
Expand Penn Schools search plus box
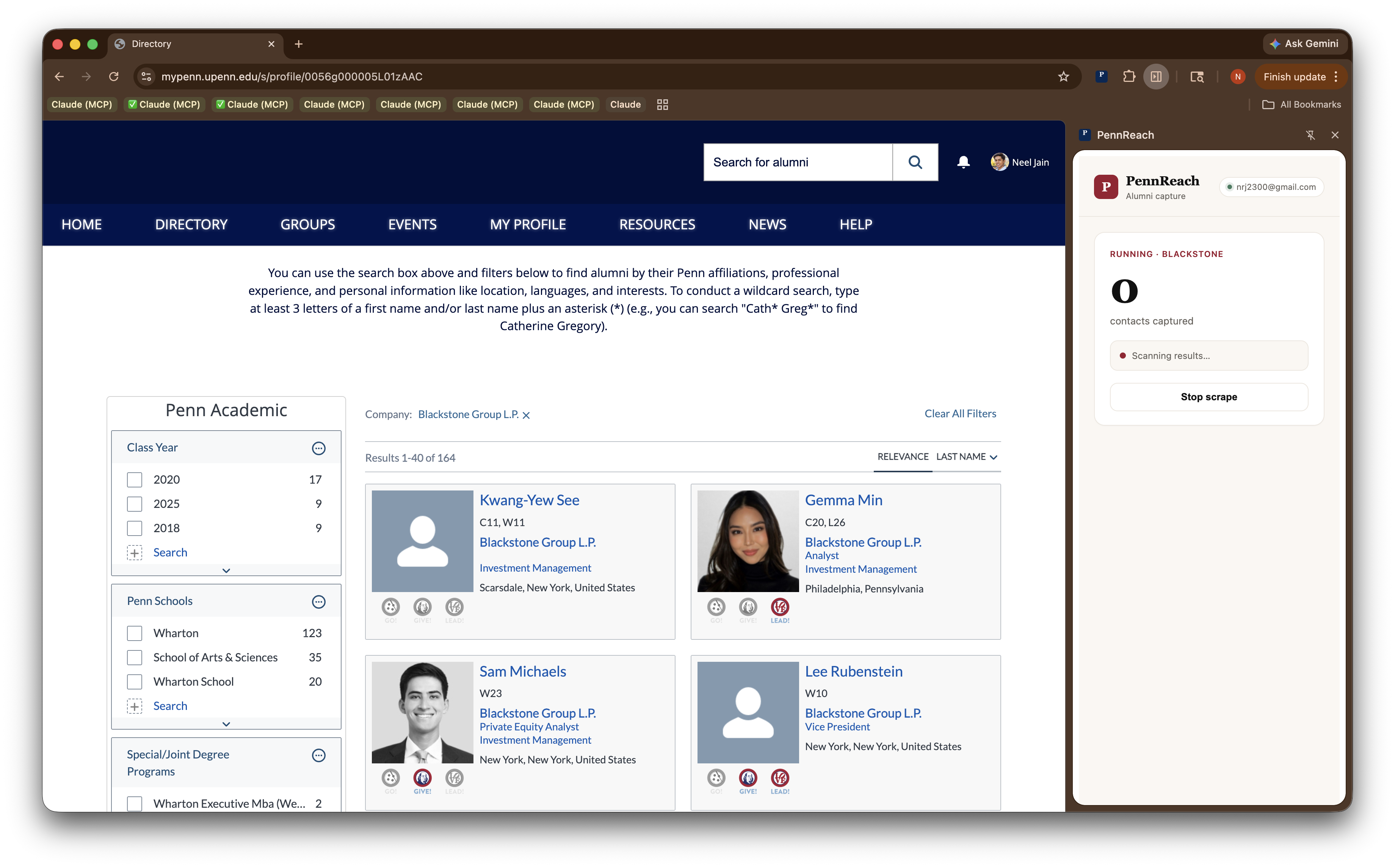(134, 706)
